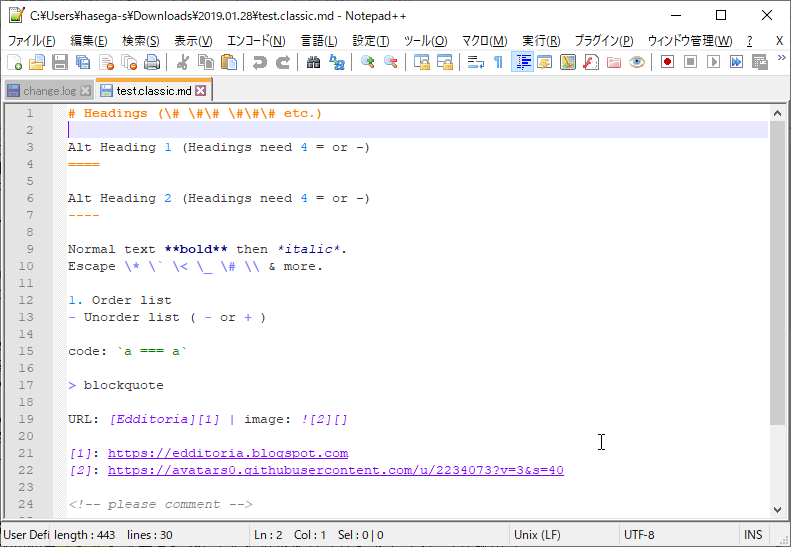The width and height of the screenshot is (791, 547).
Task: Click the X close-document button in menu bar
Action: (779, 41)
